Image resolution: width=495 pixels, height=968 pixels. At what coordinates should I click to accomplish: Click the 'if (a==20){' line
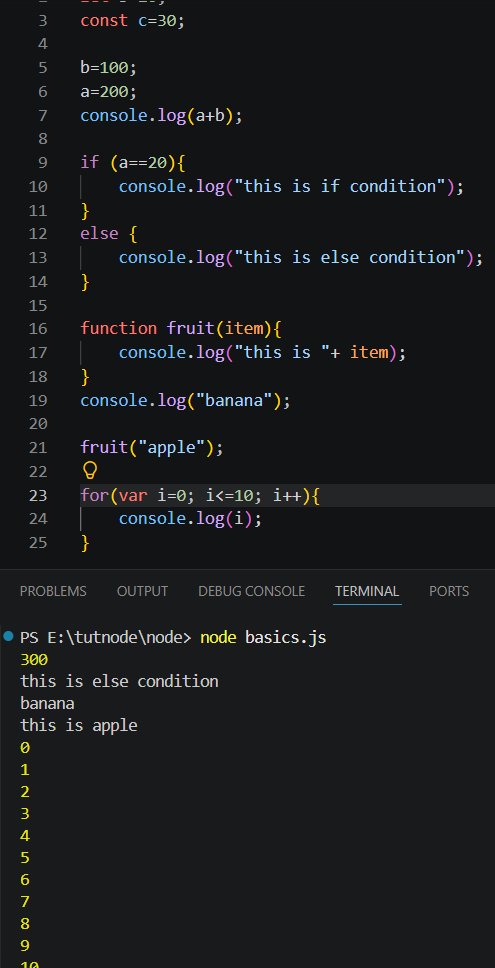pos(133,162)
